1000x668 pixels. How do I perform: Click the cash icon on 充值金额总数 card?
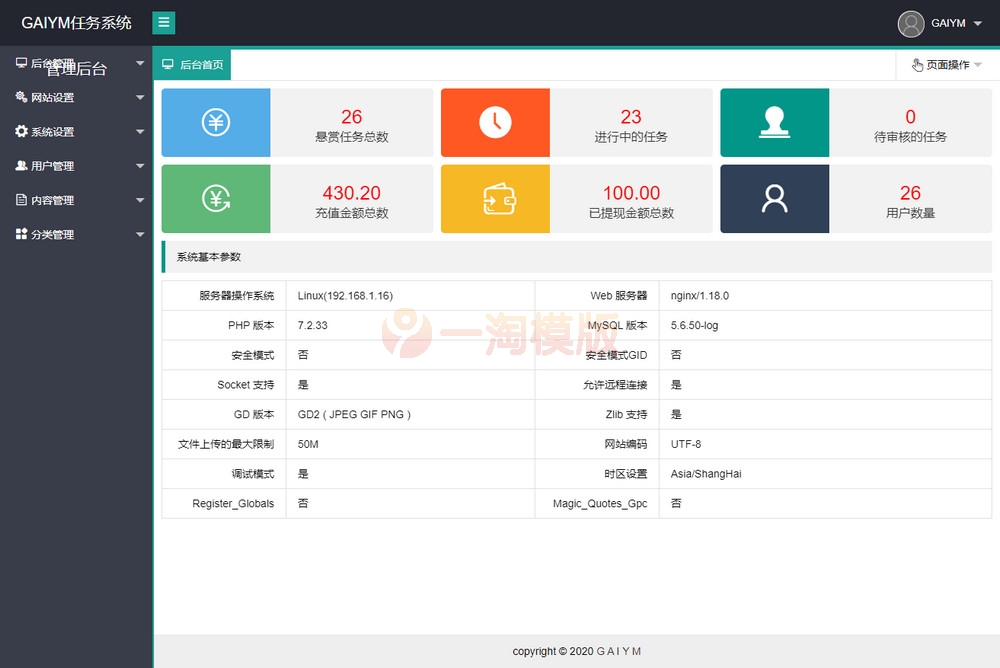[x=215, y=198]
